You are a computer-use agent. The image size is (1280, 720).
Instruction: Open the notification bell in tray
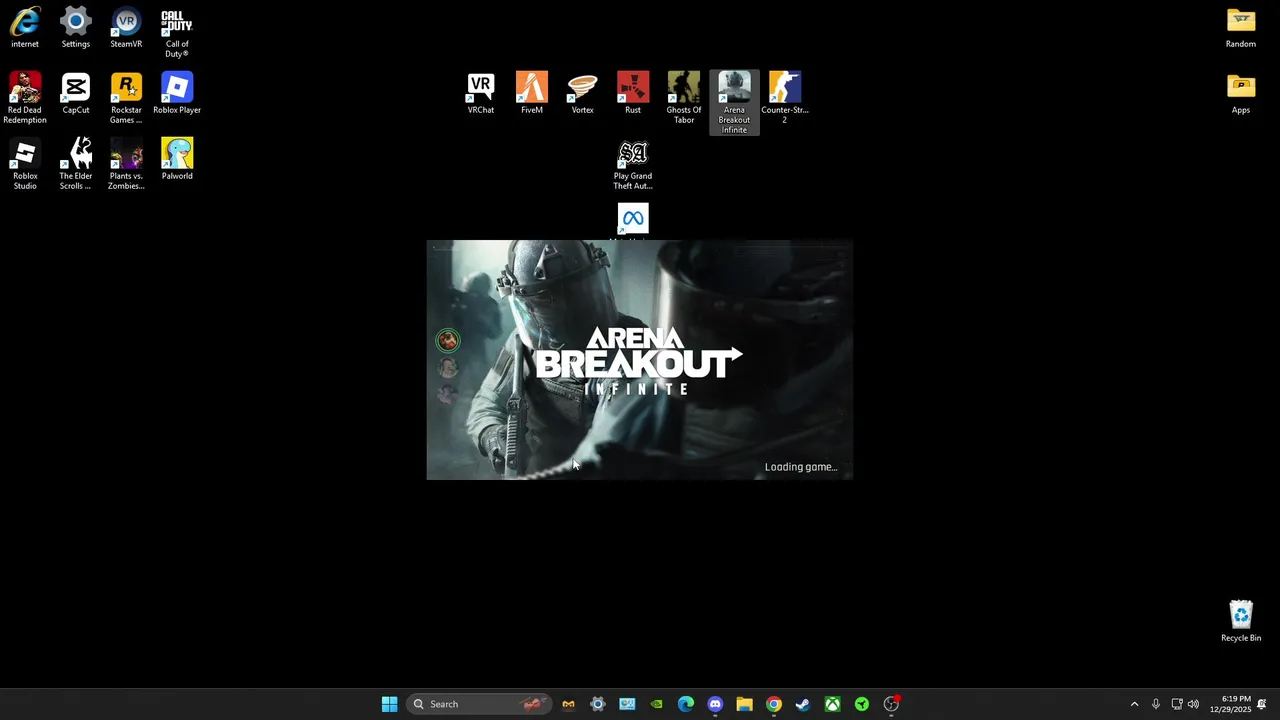click(1262, 704)
